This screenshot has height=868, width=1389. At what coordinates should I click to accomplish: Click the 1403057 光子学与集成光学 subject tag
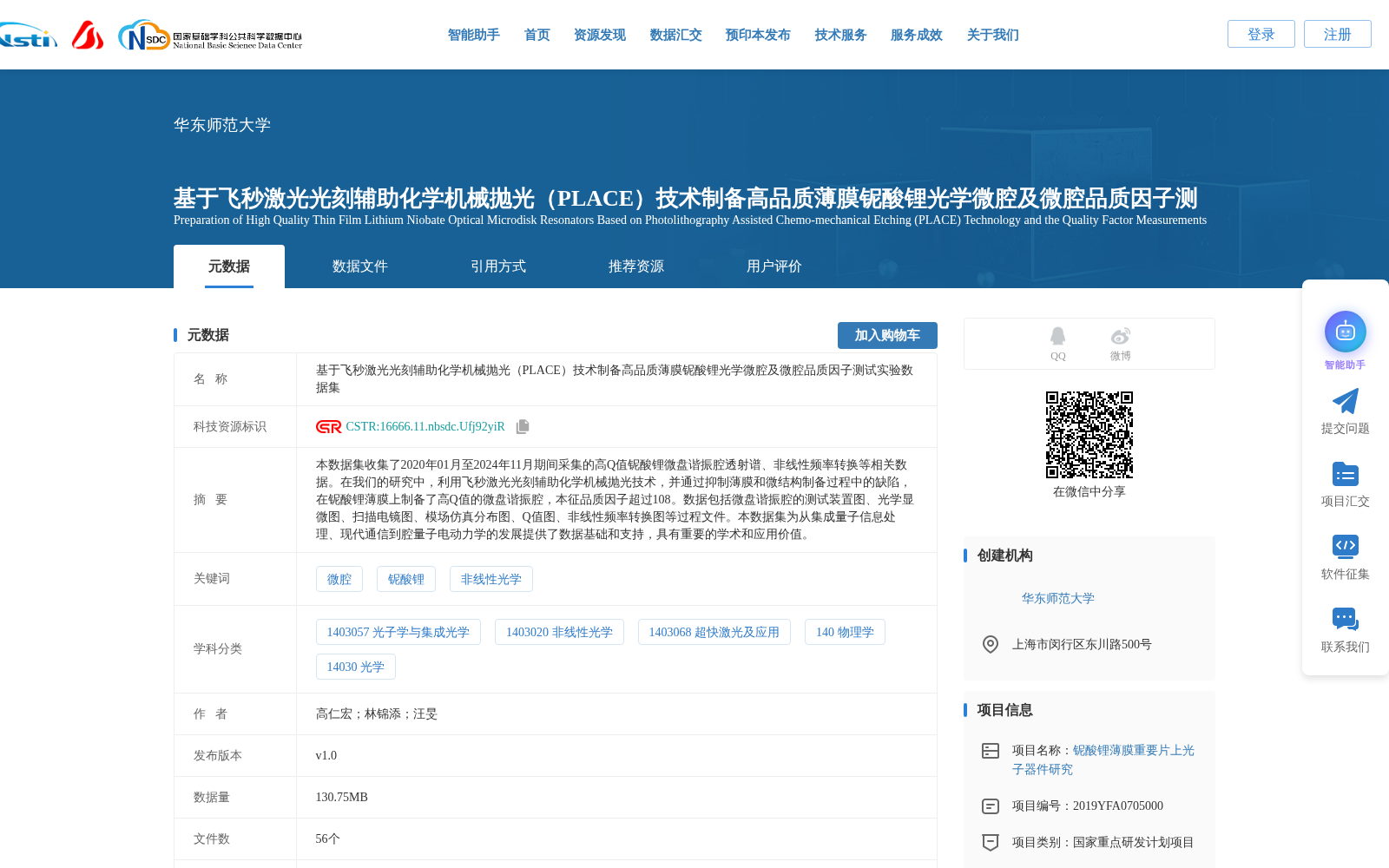[x=398, y=632]
